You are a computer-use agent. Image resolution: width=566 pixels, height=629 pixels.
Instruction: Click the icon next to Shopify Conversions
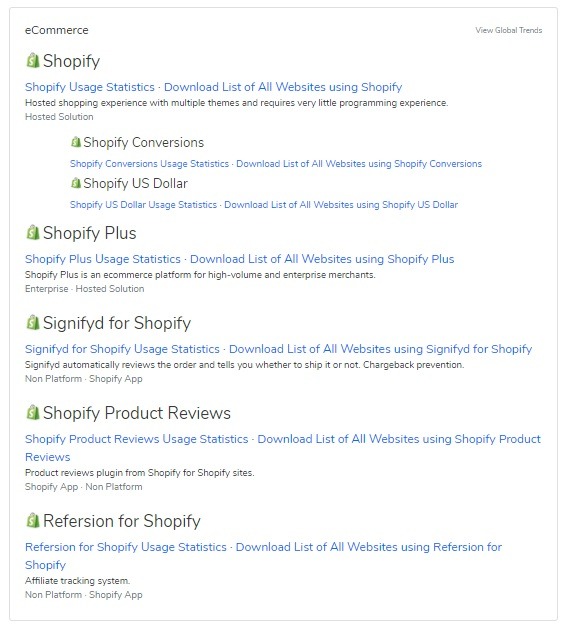tap(75, 142)
